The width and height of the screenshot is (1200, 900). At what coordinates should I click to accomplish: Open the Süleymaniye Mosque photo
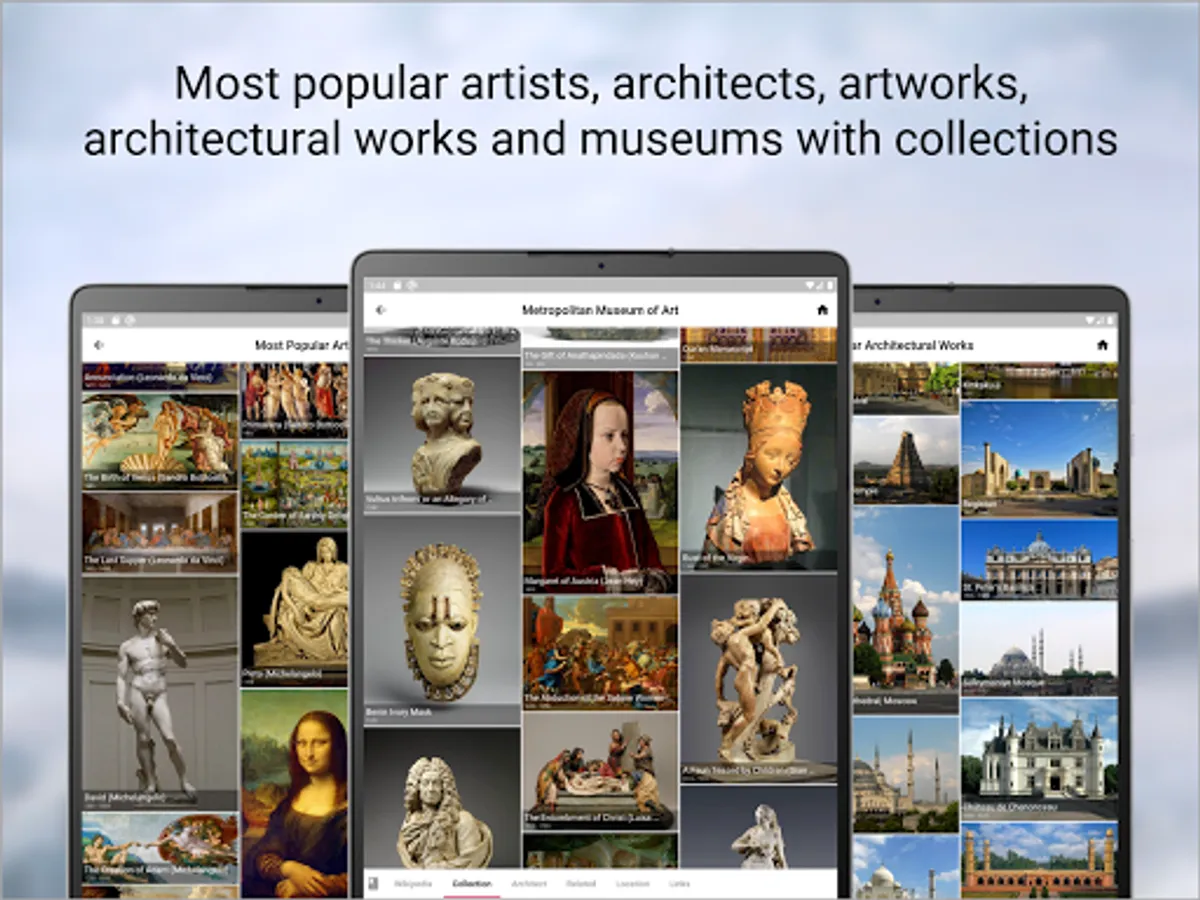(x=1039, y=648)
